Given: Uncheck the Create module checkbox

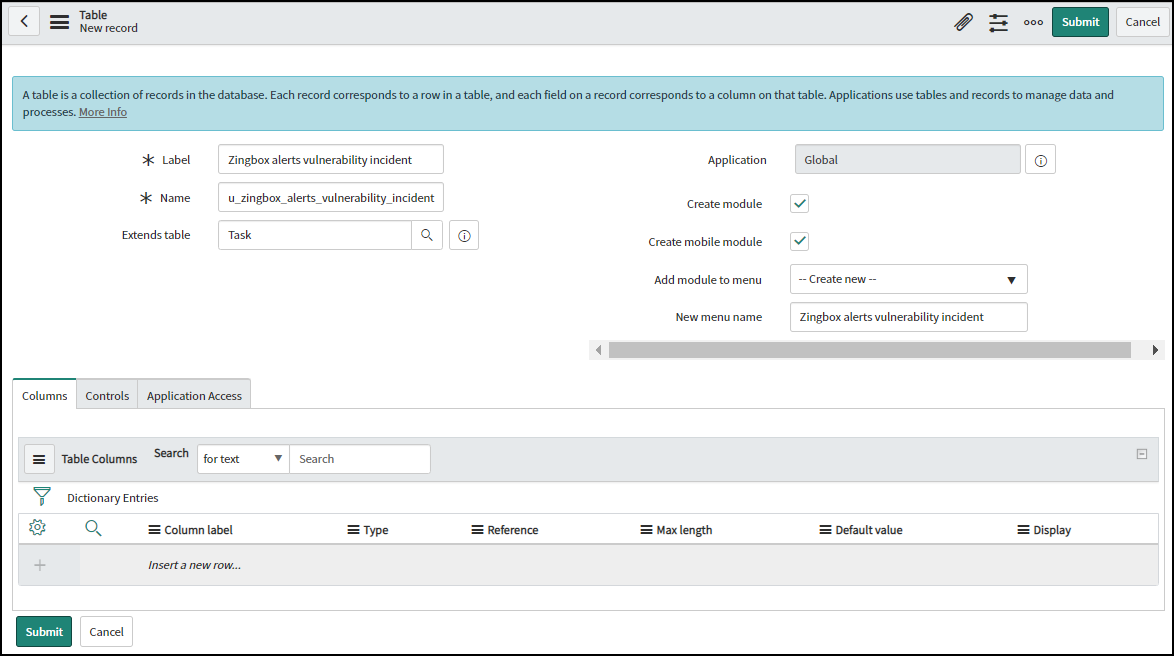Looking at the screenshot, I should click(800, 204).
